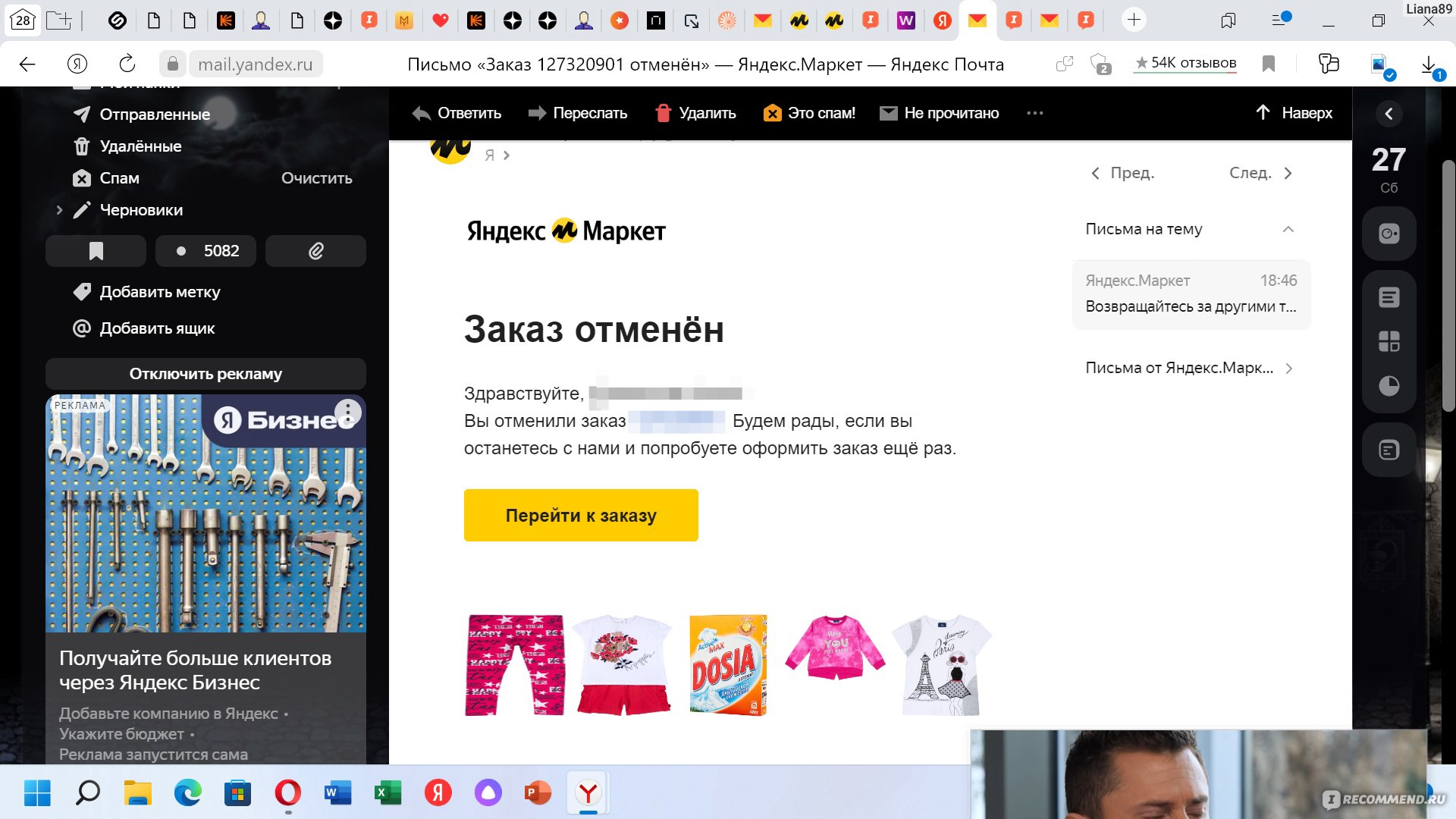This screenshot has height=819, width=1456.
Task: Open the Черновики folder
Action: [x=141, y=210]
